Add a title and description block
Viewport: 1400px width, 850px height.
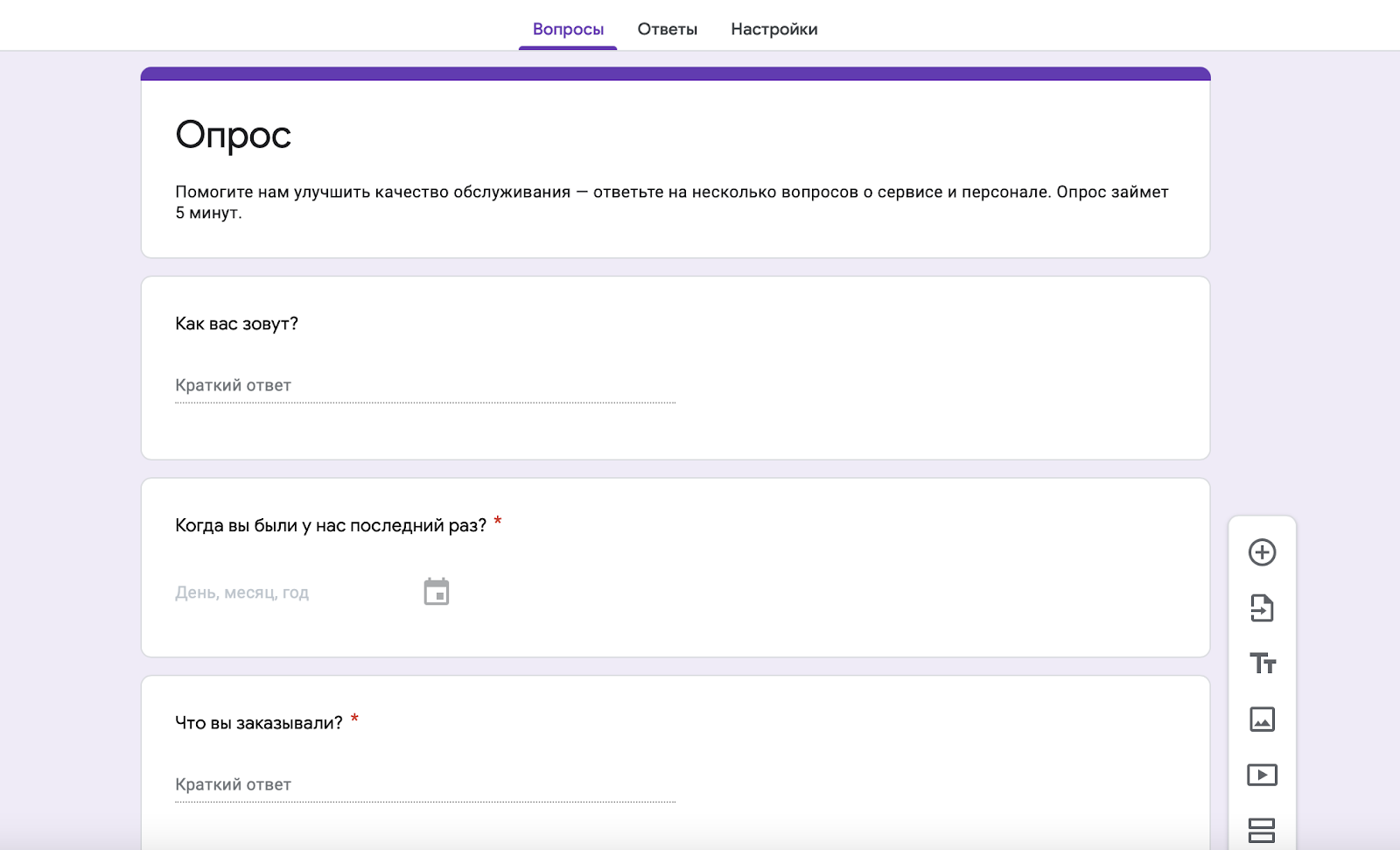click(x=1262, y=664)
